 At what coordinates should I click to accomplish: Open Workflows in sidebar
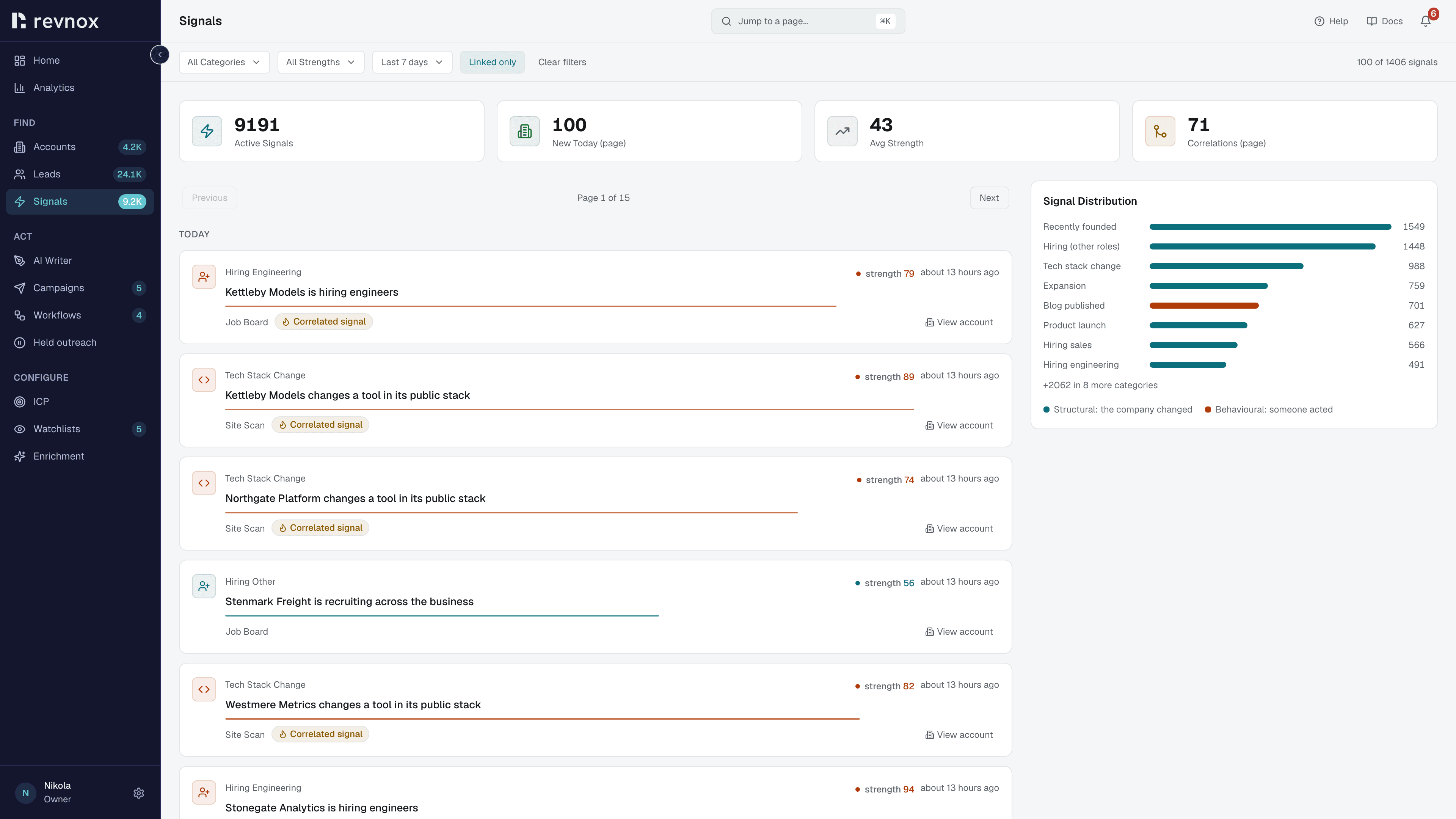[x=80, y=315]
